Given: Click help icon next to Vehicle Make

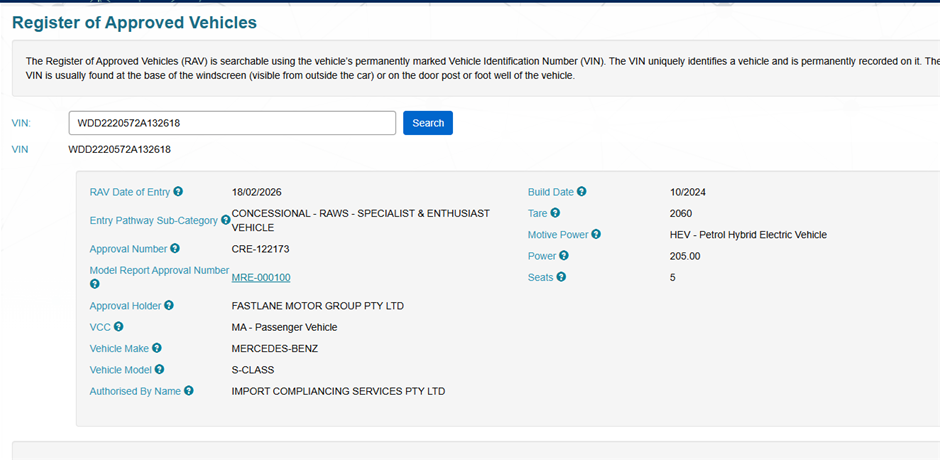Looking at the screenshot, I should [157, 348].
